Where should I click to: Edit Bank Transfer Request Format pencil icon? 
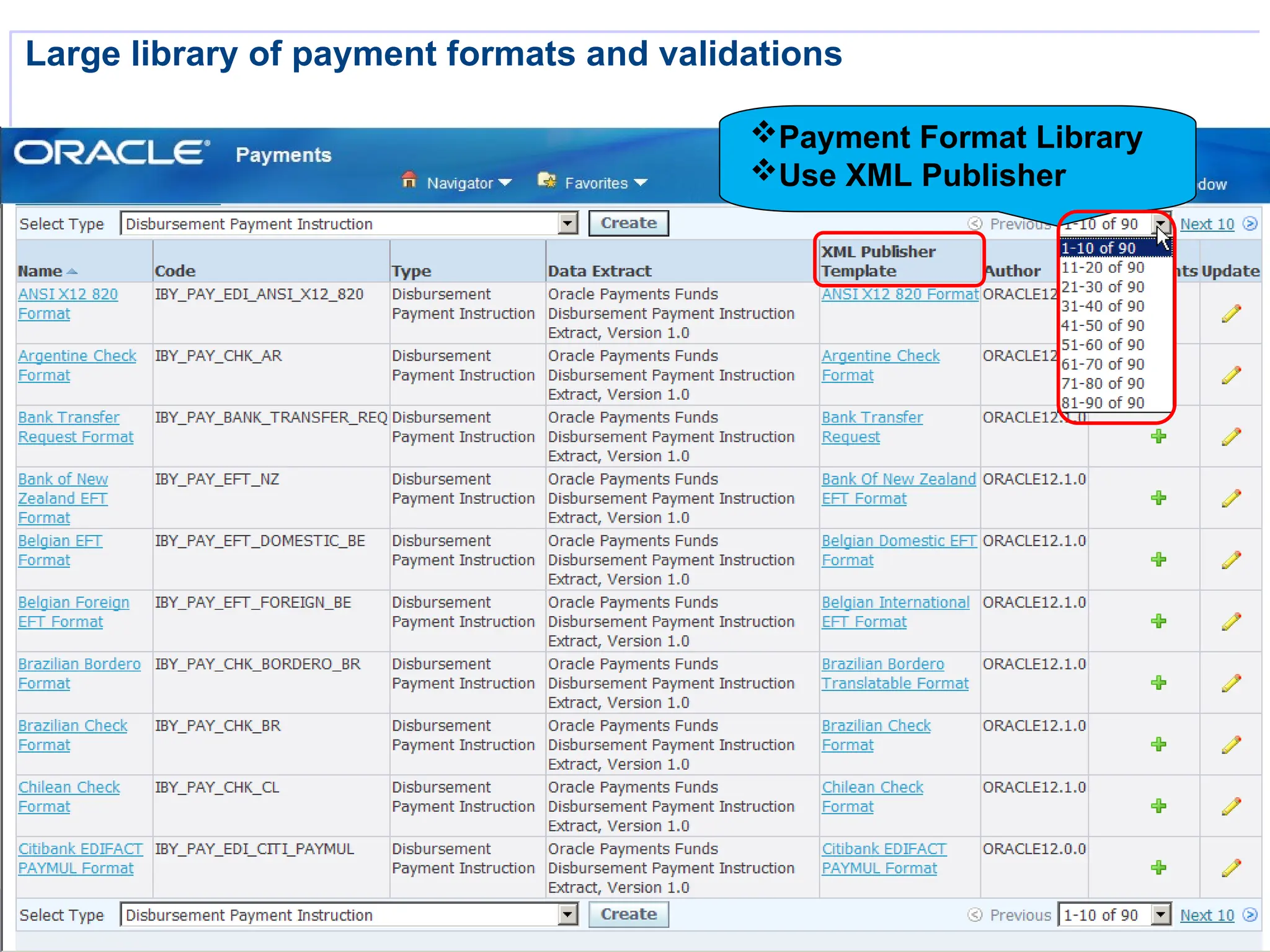pos(1231,437)
